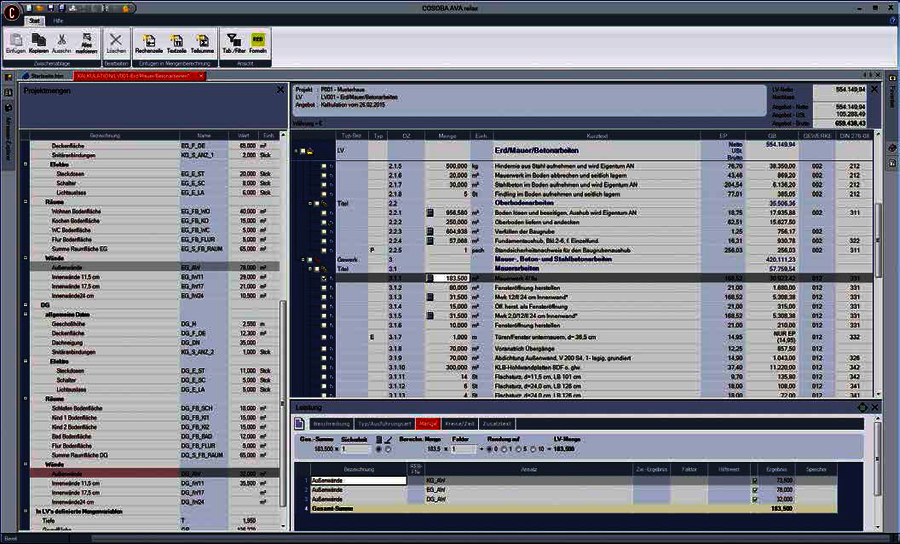This screenshot has height=544, width=900.
Task: Collapse the Gewerk 3 tree node
Action: click(x=303, y=259)
